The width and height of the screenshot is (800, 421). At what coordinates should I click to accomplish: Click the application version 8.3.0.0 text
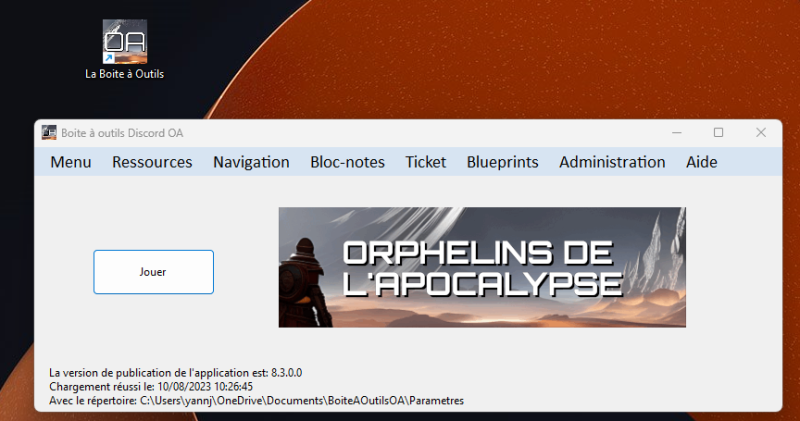176,373
